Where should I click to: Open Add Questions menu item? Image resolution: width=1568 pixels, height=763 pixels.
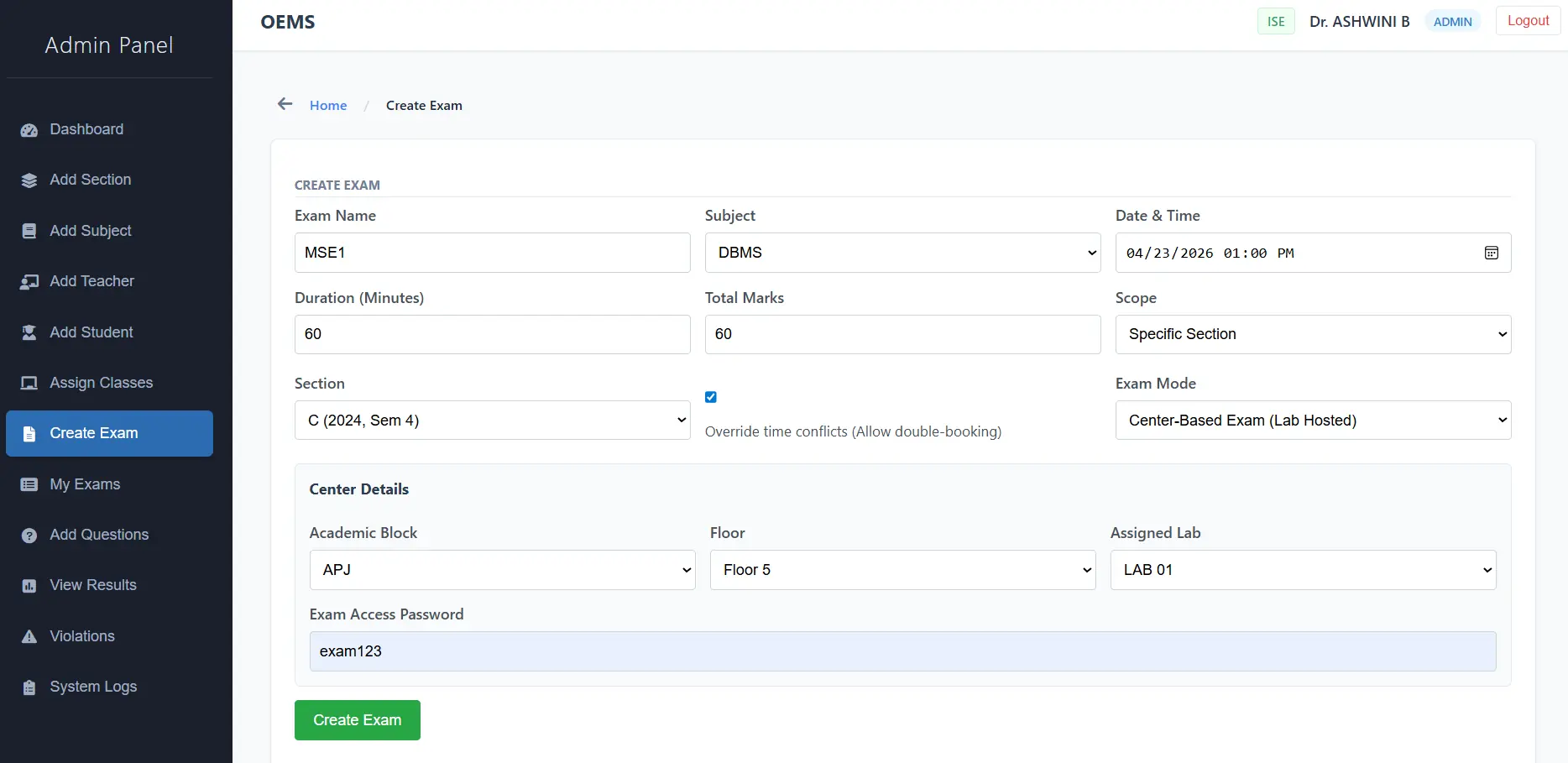click(x=109, y=536)
